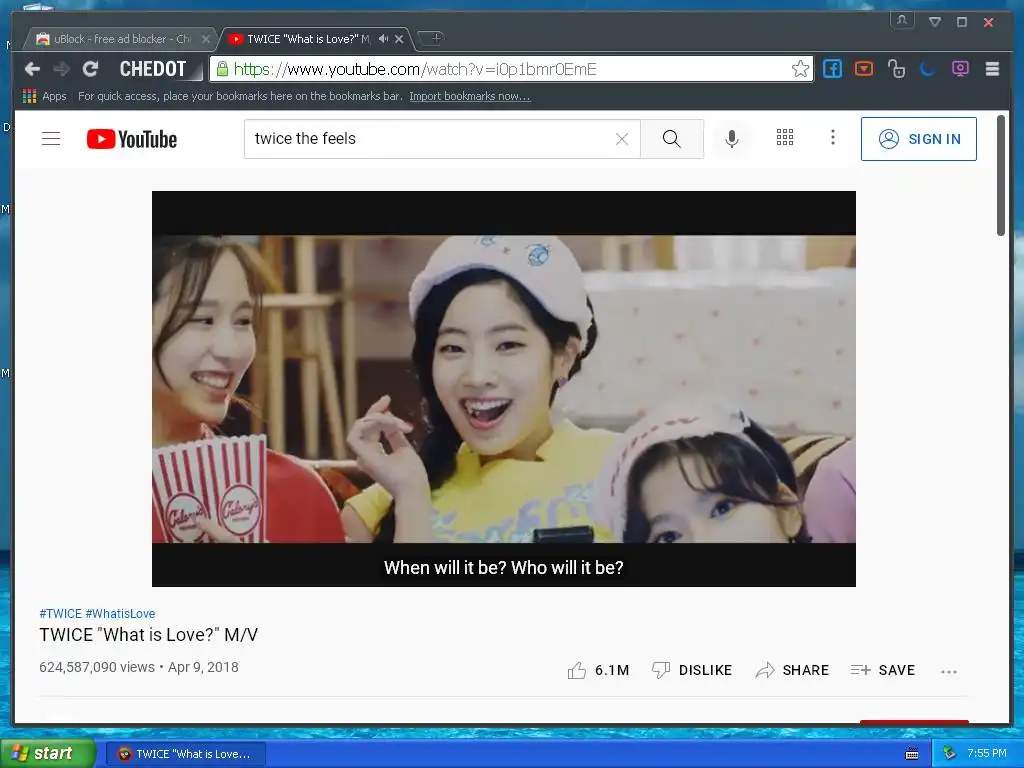Go to the YouTube home logo
1024x768 pixels.
(132, 139)
